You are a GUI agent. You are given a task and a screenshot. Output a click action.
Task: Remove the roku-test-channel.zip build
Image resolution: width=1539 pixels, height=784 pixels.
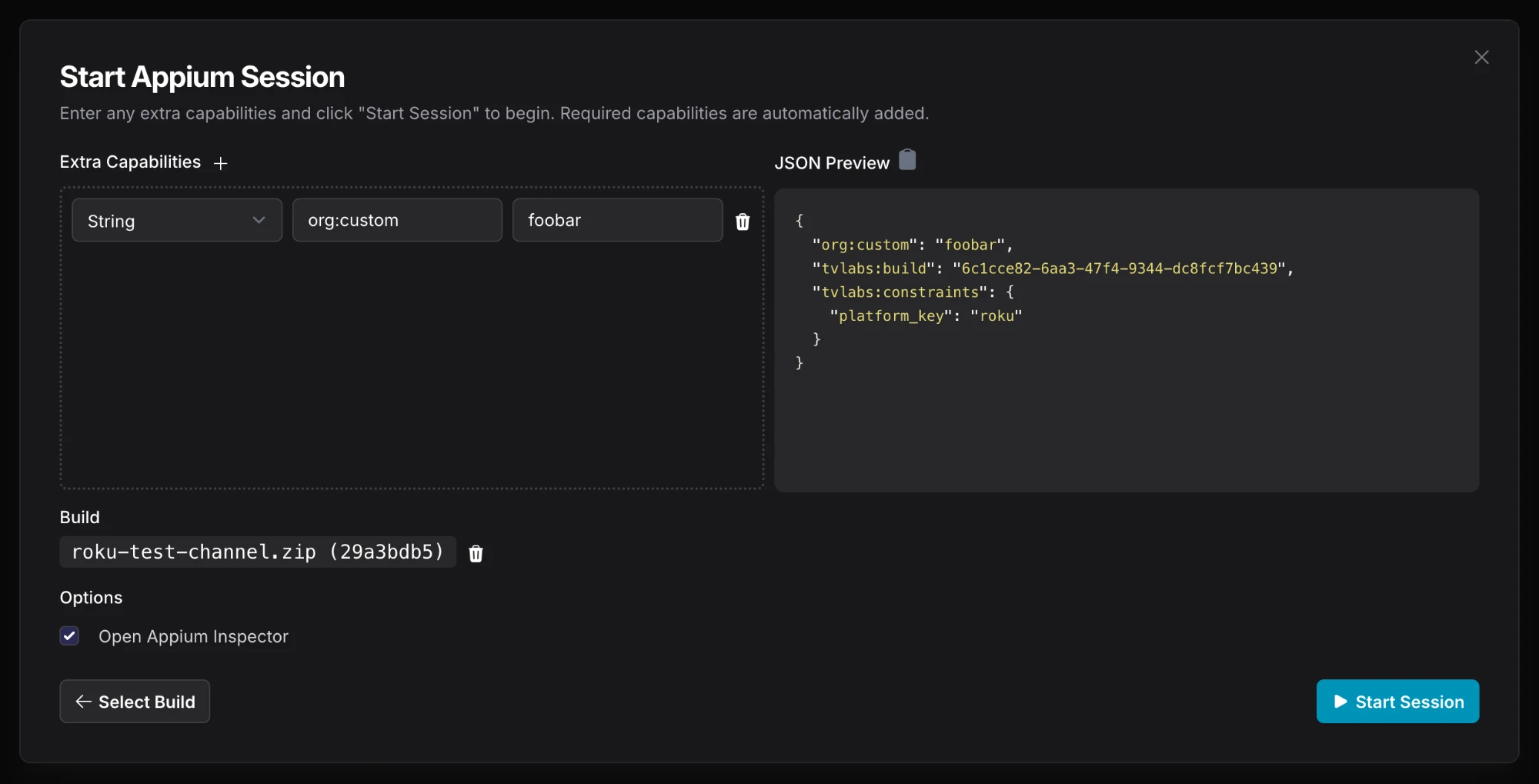click(x=476, y=553)
